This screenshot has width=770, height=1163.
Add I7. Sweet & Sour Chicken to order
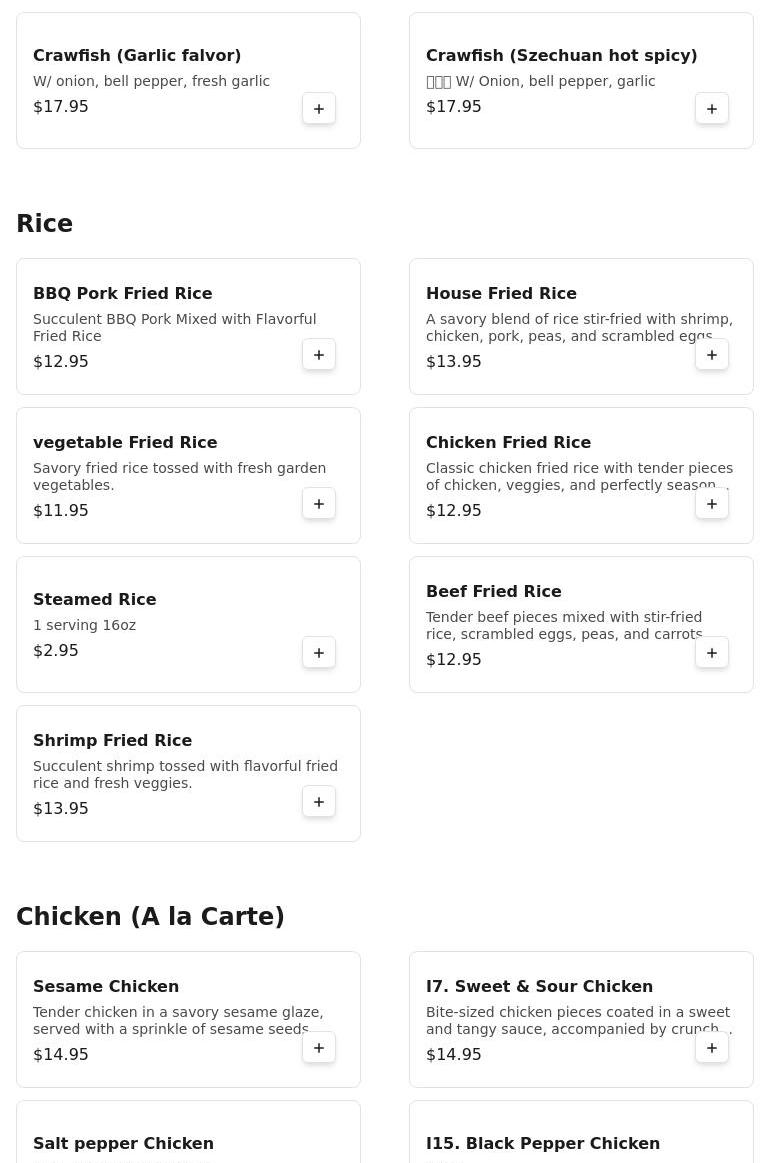click(711, 1047)
